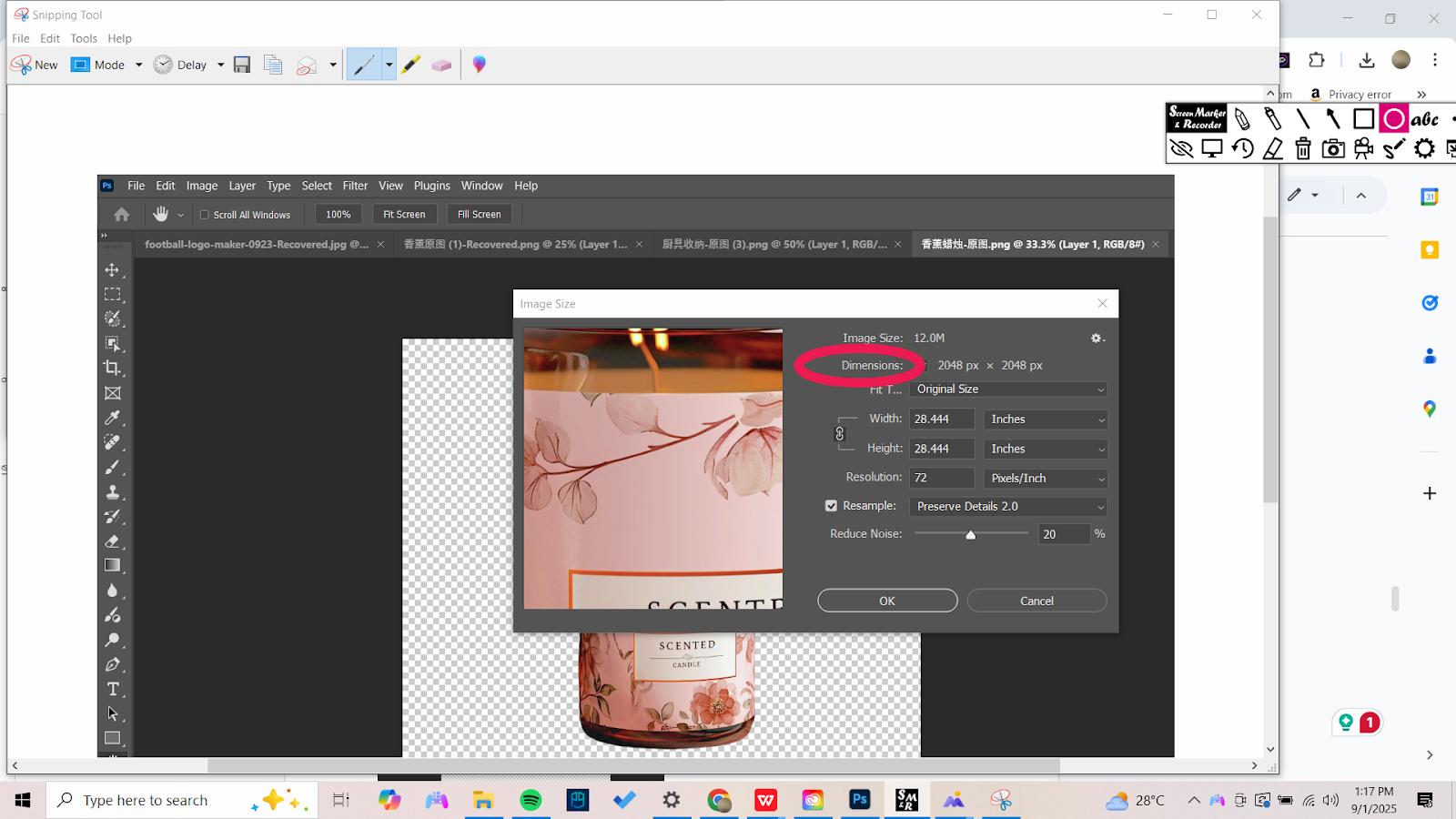This screenshot has width=1456, height=819.
Task: Open the Preserve Details 2.0 resample dropdown
Action: [1008, 507]
